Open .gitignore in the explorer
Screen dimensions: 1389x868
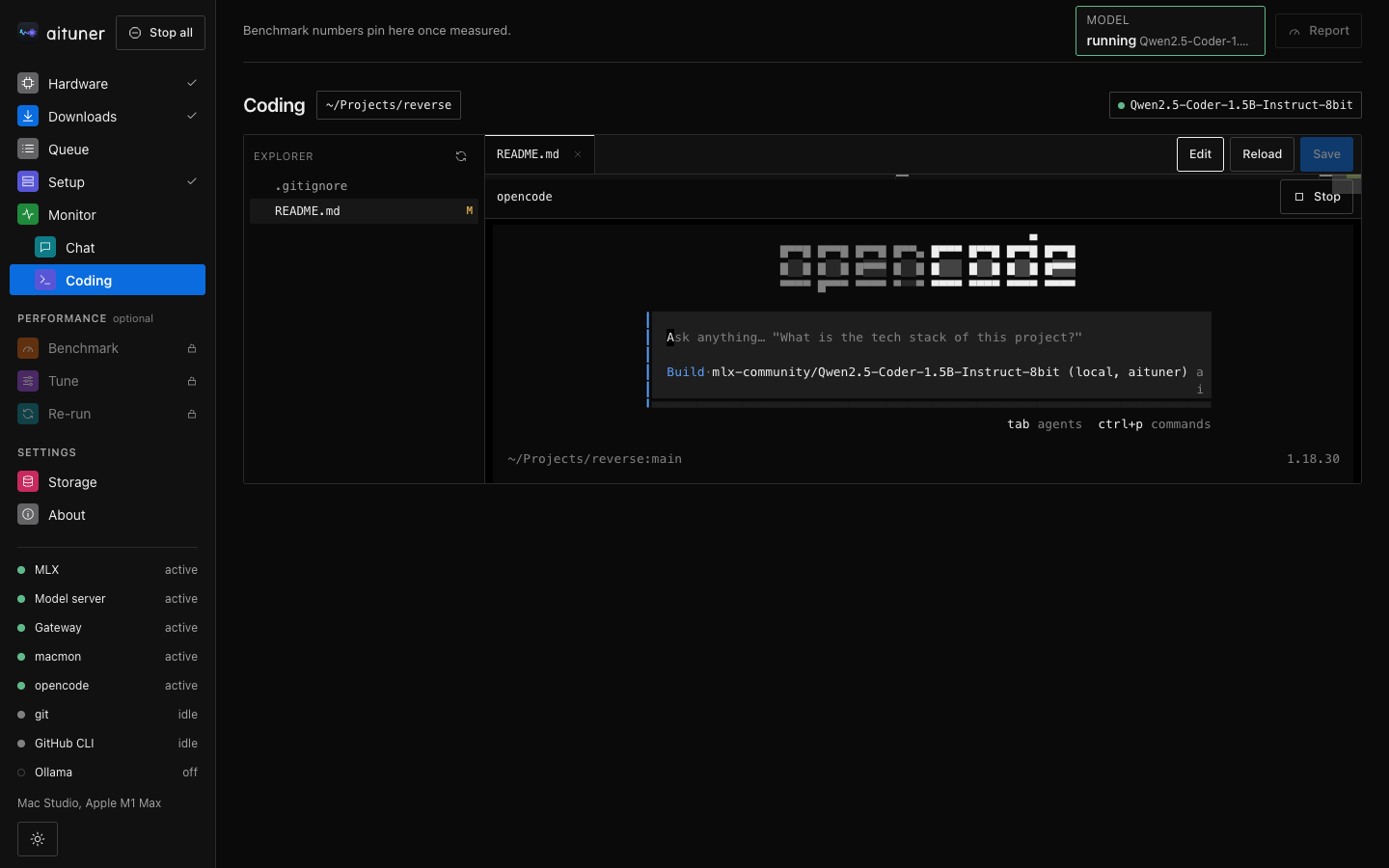(x=364, y=186)
